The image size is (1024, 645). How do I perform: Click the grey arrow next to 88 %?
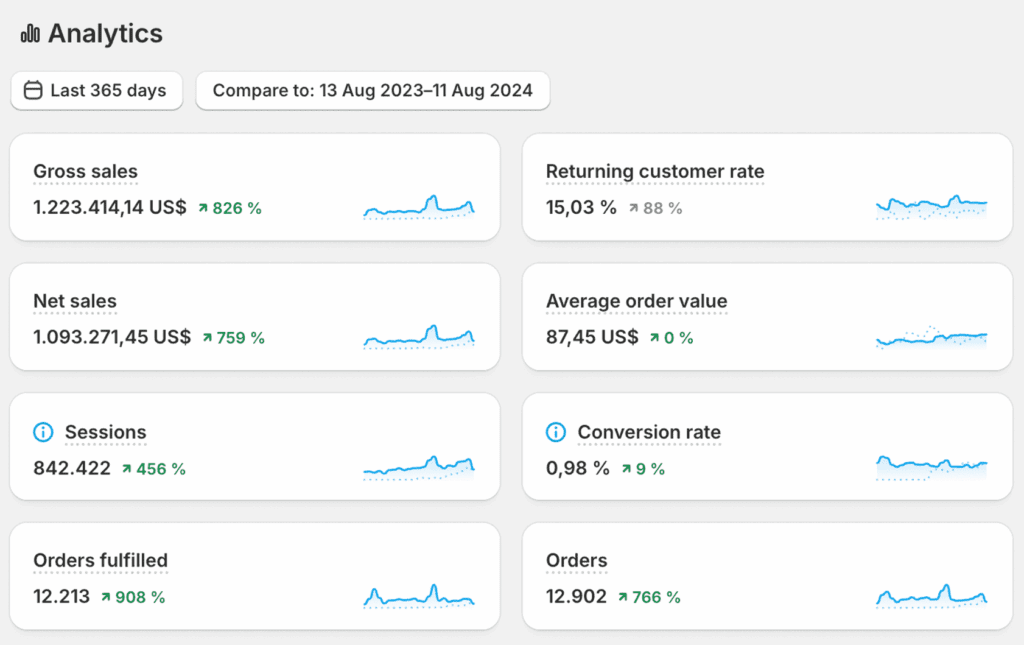click(x=633, y=208)
